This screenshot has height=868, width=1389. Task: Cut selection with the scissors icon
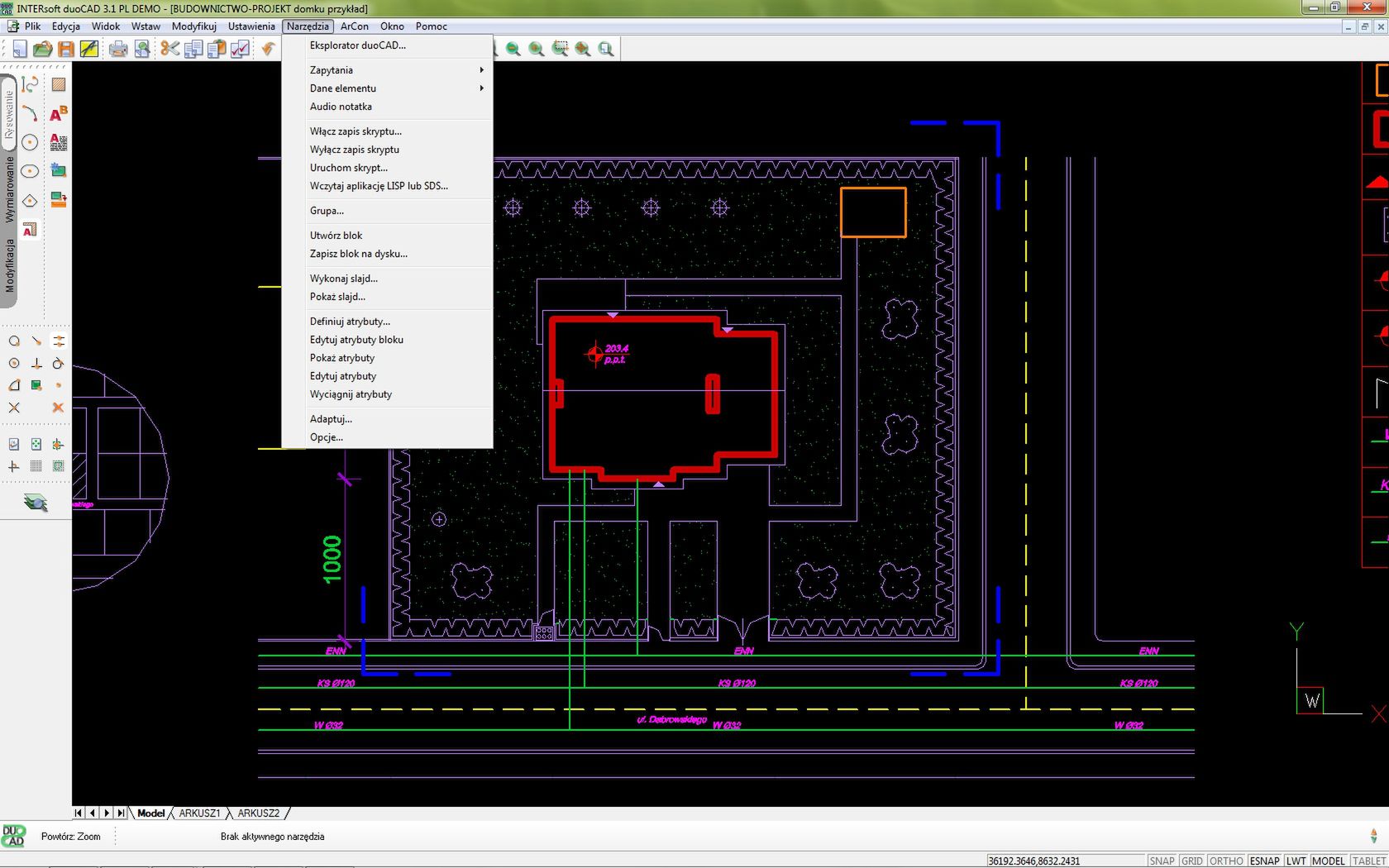[170, 49]
